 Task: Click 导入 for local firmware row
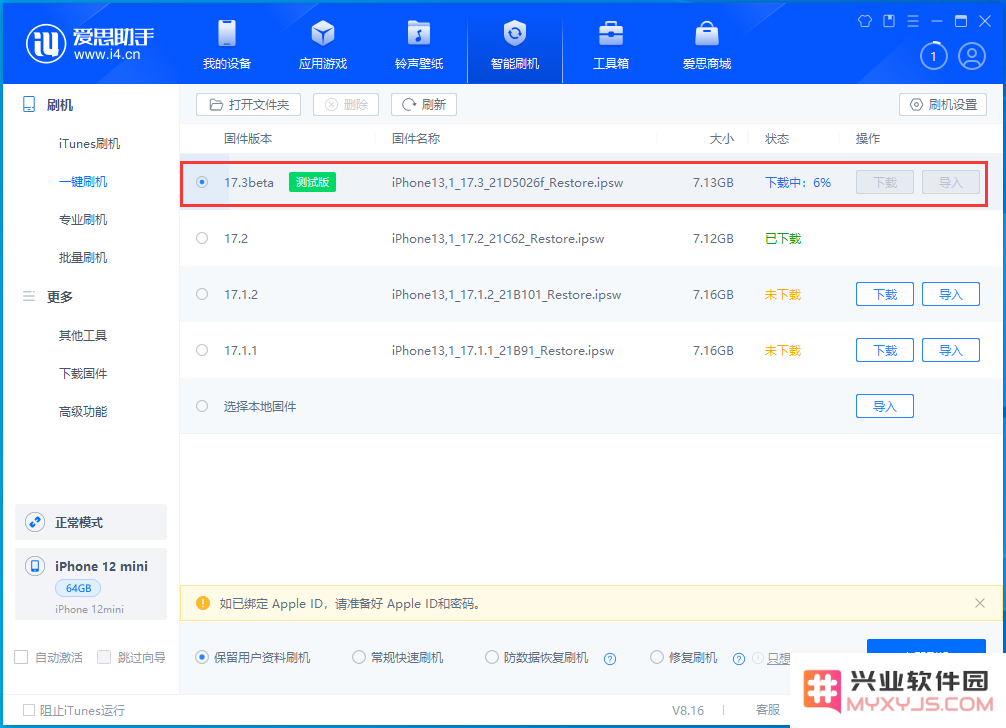click(x=885, y=406)
